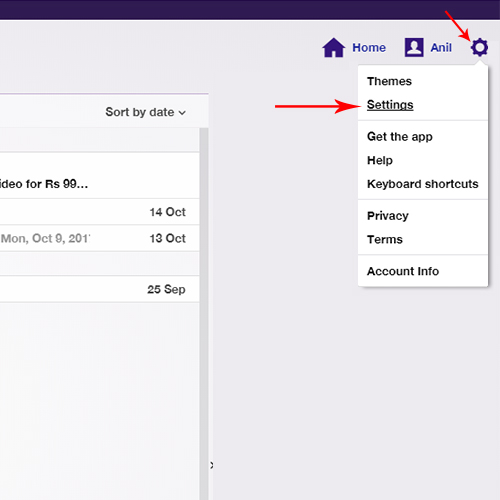Click the Anil profile avatar icon
The width and height of the screenshot is (500, 500).
414,47
